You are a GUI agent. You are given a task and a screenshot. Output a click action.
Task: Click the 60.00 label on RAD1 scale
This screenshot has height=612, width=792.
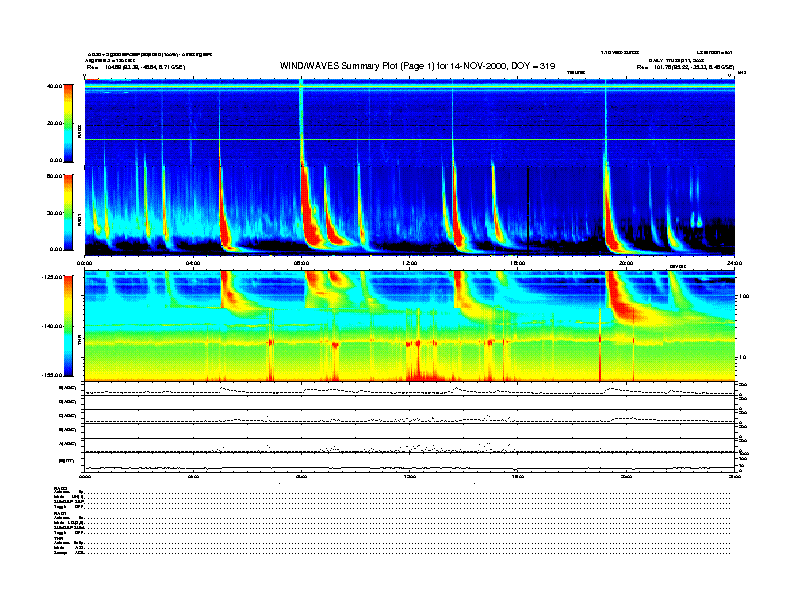tap(54, 176)
